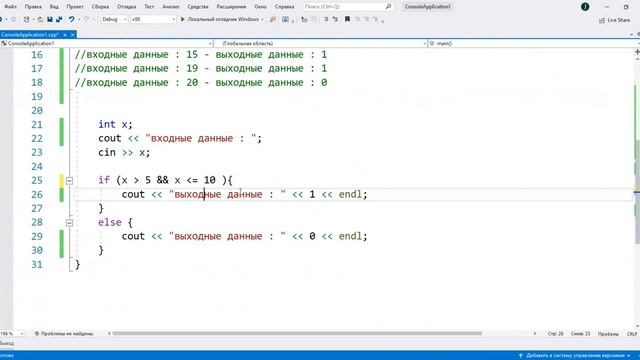
Task: Click the Симв column indicator
Action: pyautogui.click(x=580, y=334)
